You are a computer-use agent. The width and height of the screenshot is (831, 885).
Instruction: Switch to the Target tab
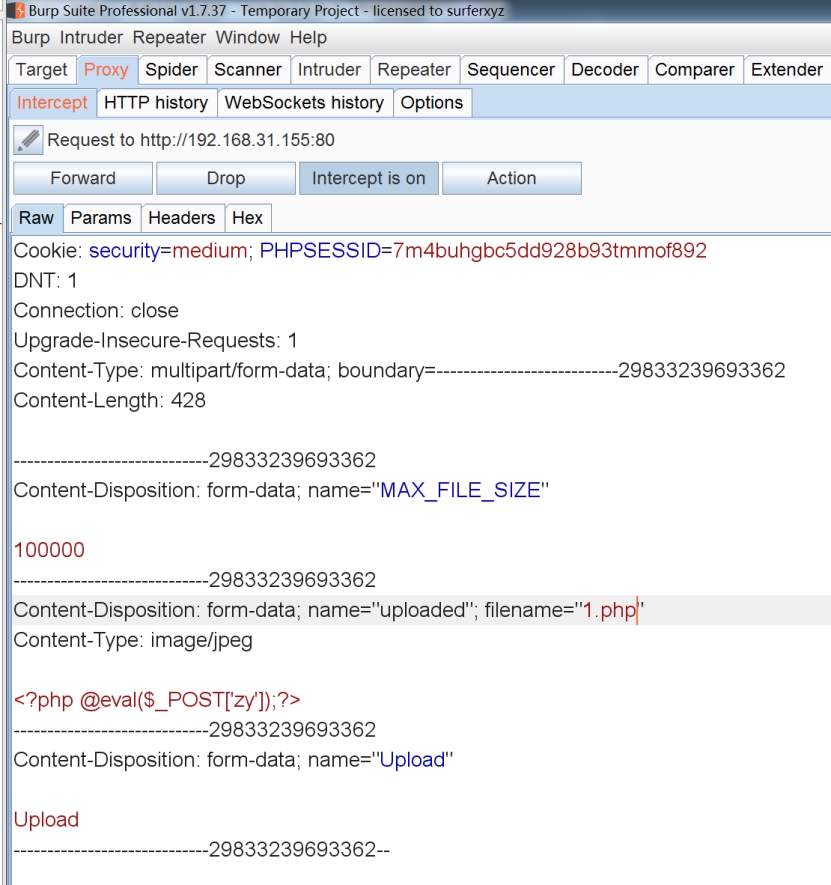coord(42,70)
